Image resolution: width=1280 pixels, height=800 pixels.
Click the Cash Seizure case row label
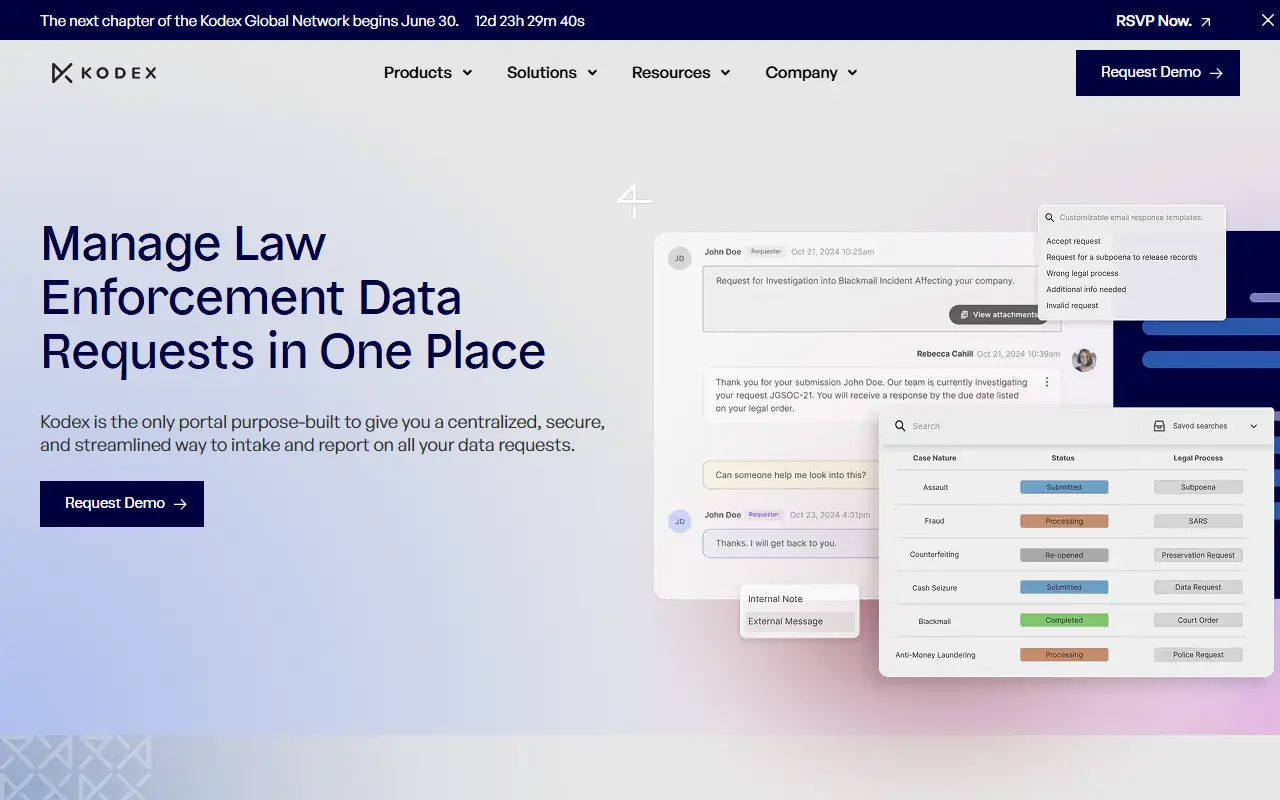(935, 588)
